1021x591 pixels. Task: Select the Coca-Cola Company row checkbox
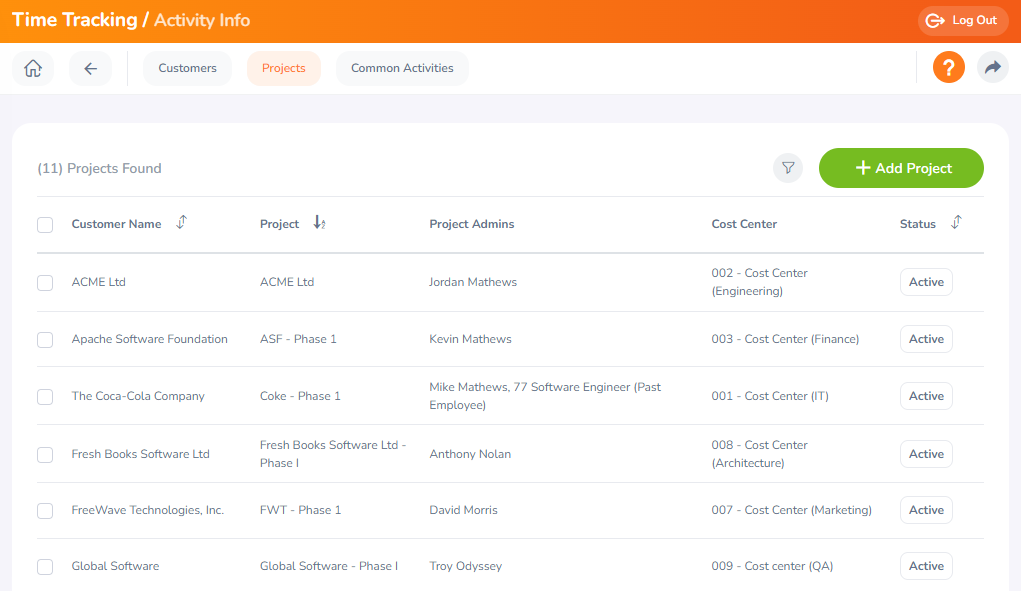click(x=45, y=397)
